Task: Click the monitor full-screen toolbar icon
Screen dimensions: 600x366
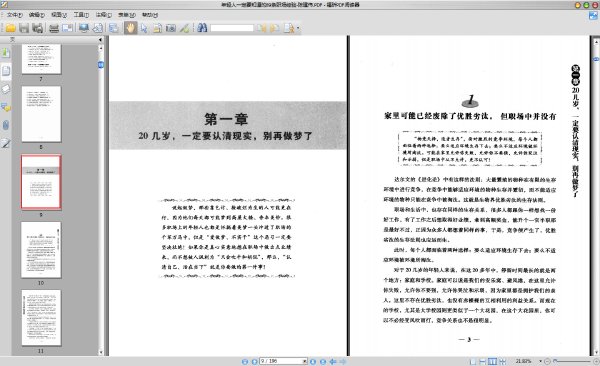Action: (x=84, y=28)
